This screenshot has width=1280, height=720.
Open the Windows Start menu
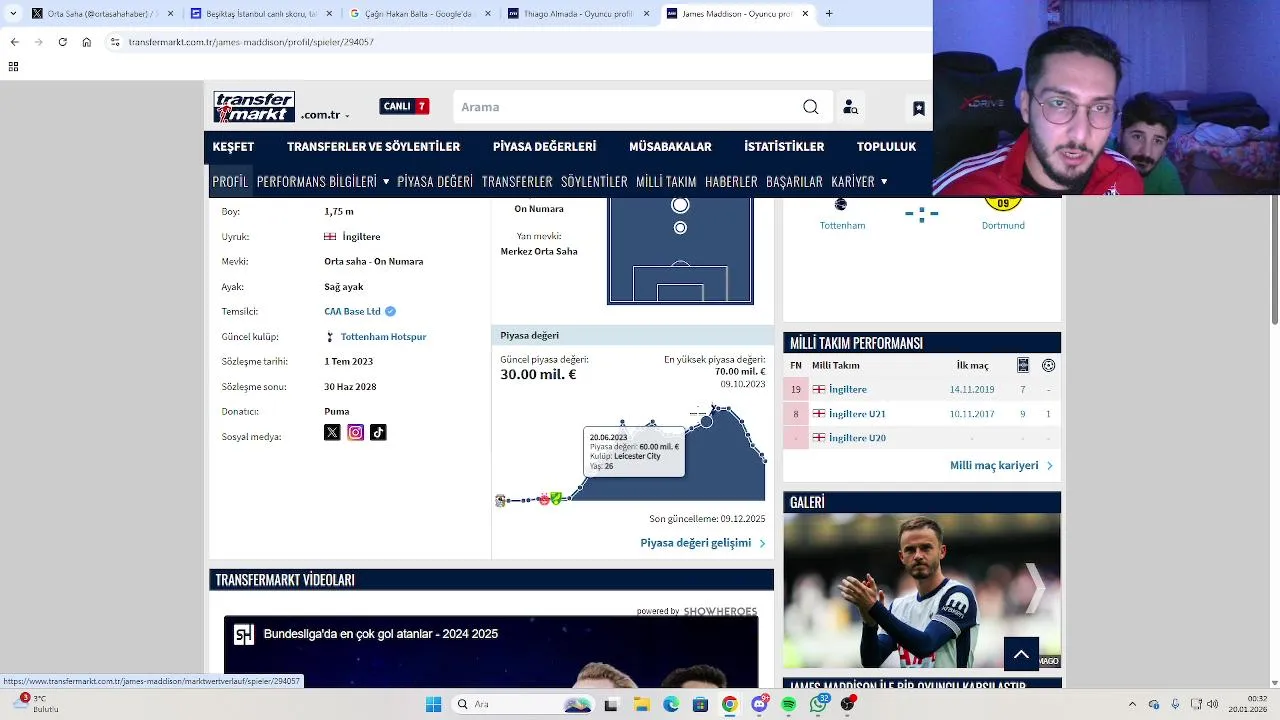pyautogui.click(x=433, y=704)
